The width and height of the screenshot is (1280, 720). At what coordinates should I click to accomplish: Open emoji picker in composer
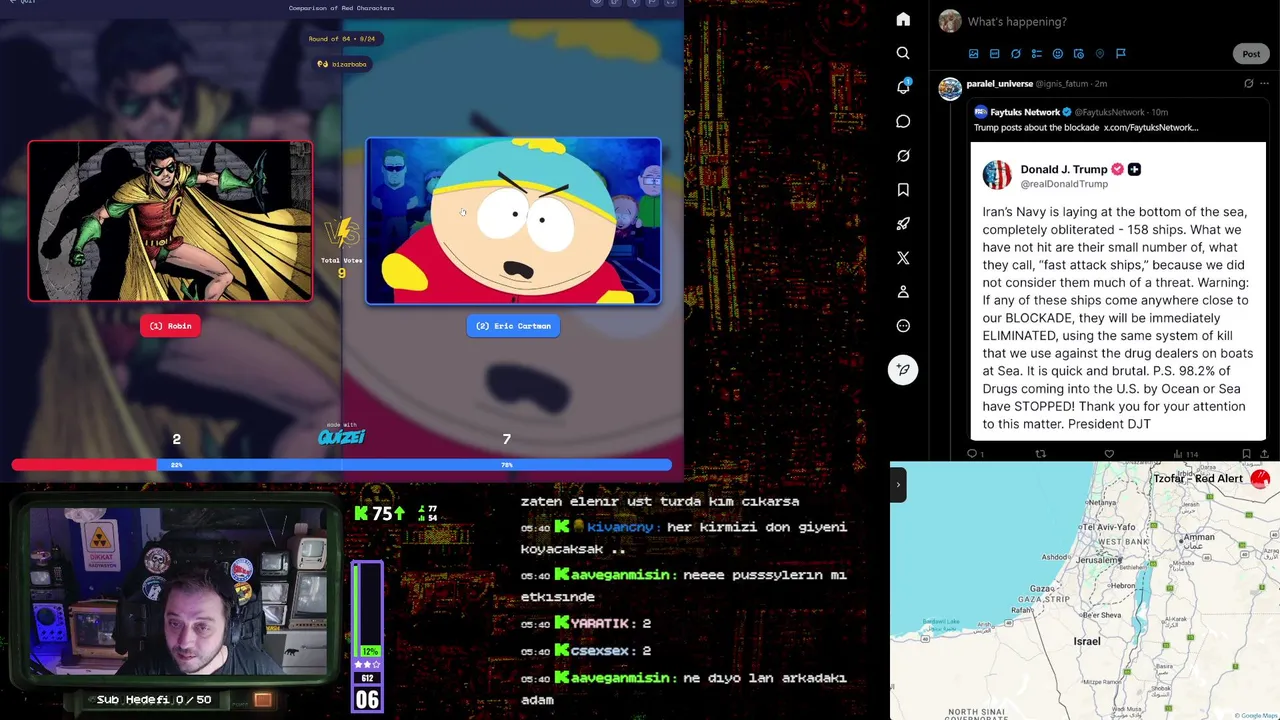pyautogui.click(x=1057, y=53)
